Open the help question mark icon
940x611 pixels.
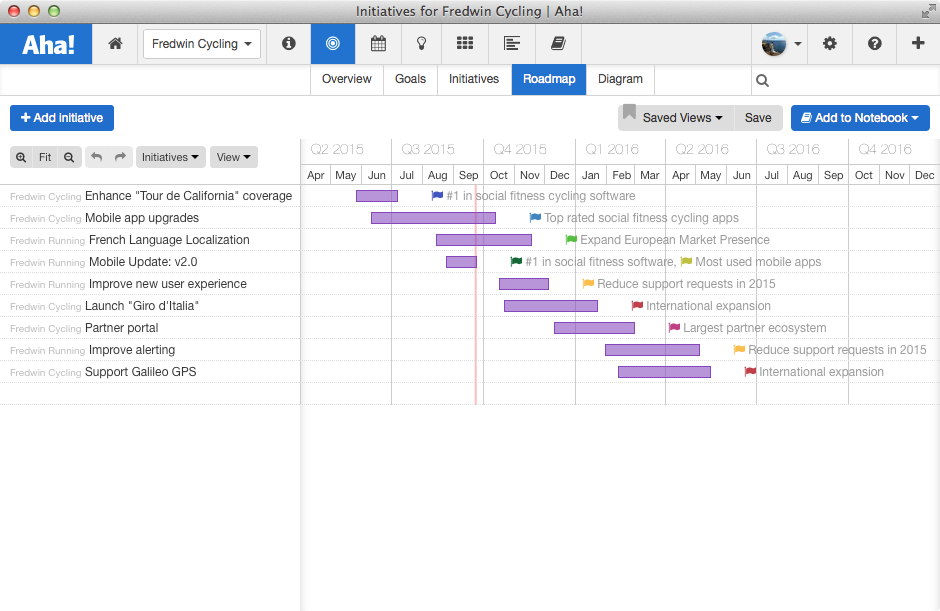tap(875, 44)
